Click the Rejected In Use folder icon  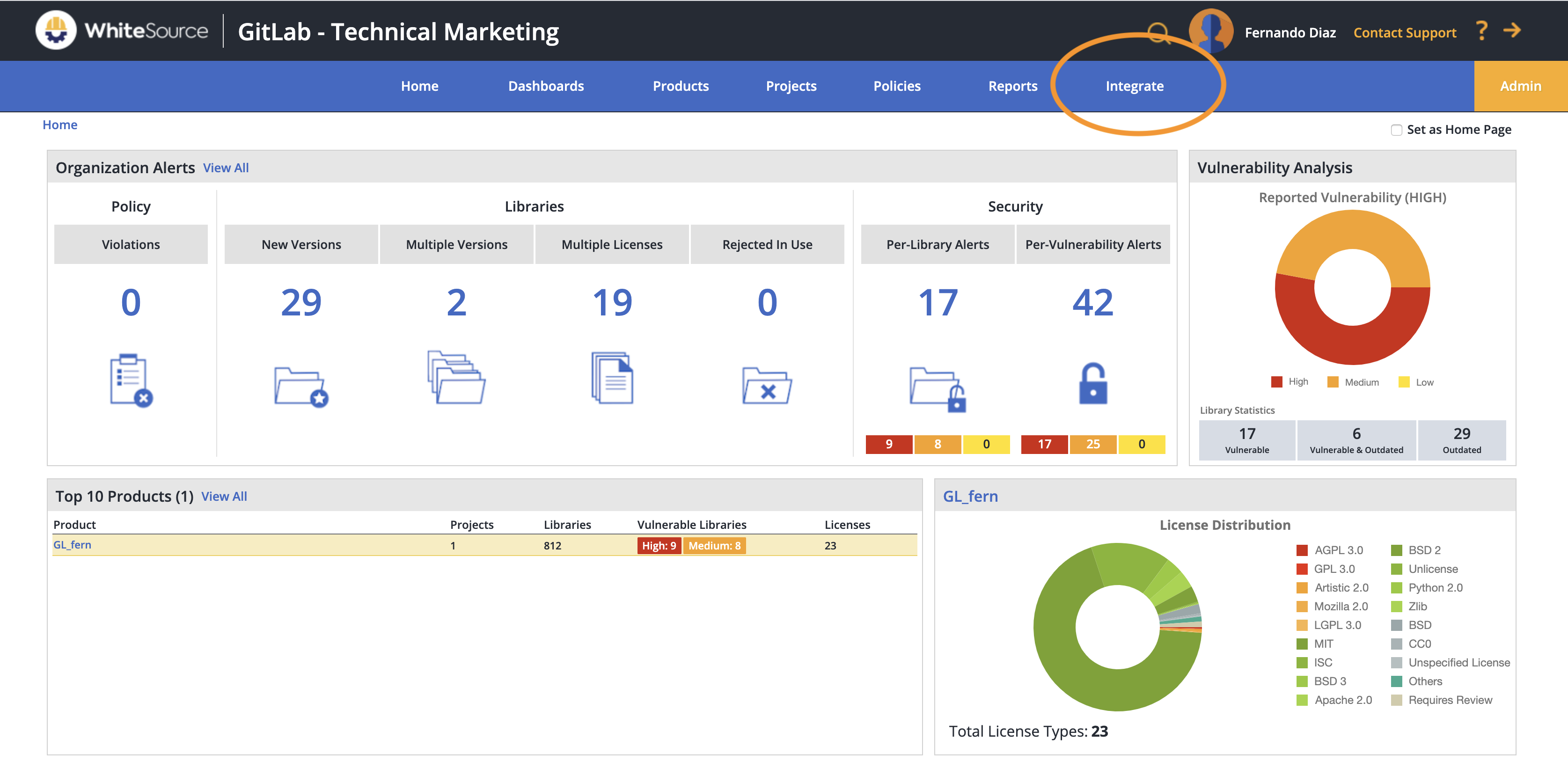[766, 387]
